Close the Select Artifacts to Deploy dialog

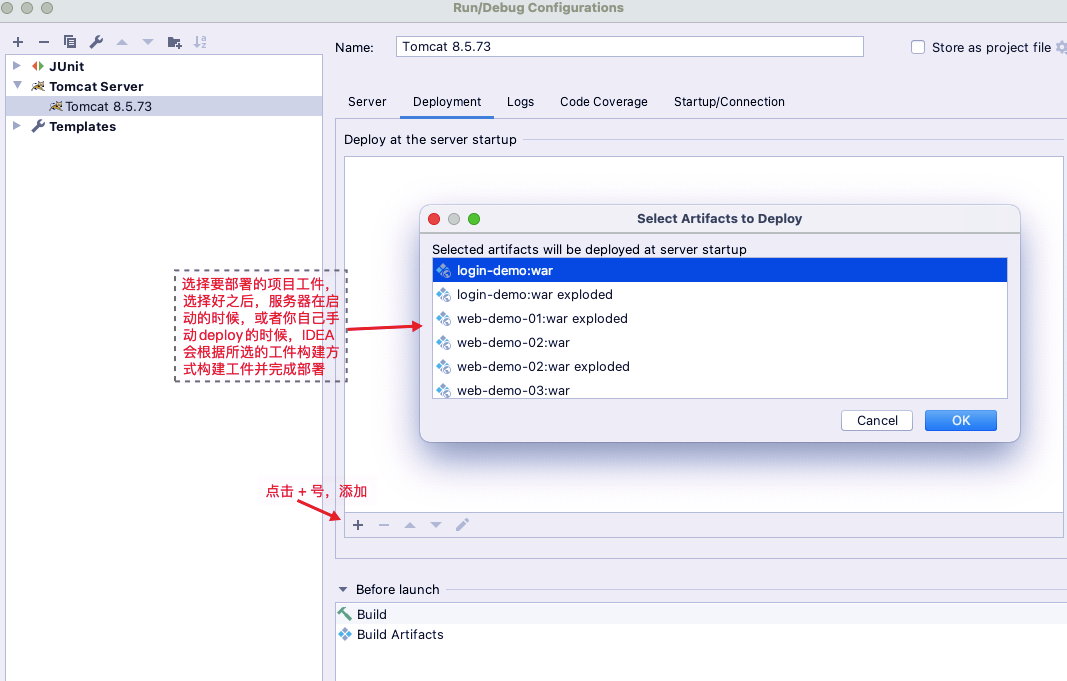point(434,218)
